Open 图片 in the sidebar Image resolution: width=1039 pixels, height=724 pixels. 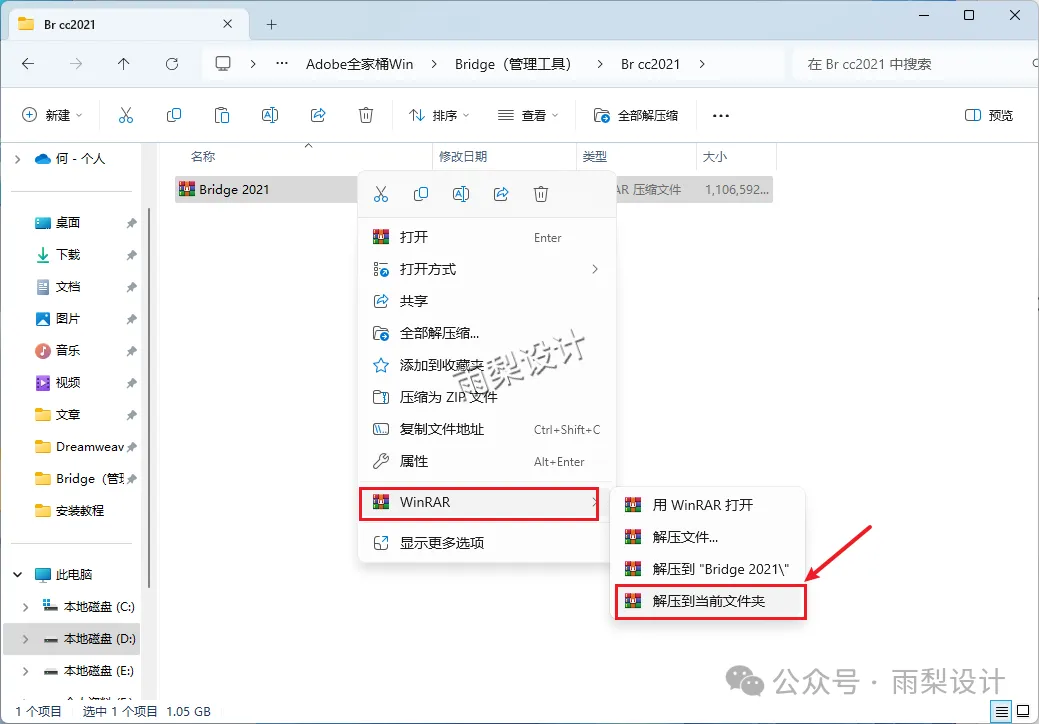[x=68, y=319]
